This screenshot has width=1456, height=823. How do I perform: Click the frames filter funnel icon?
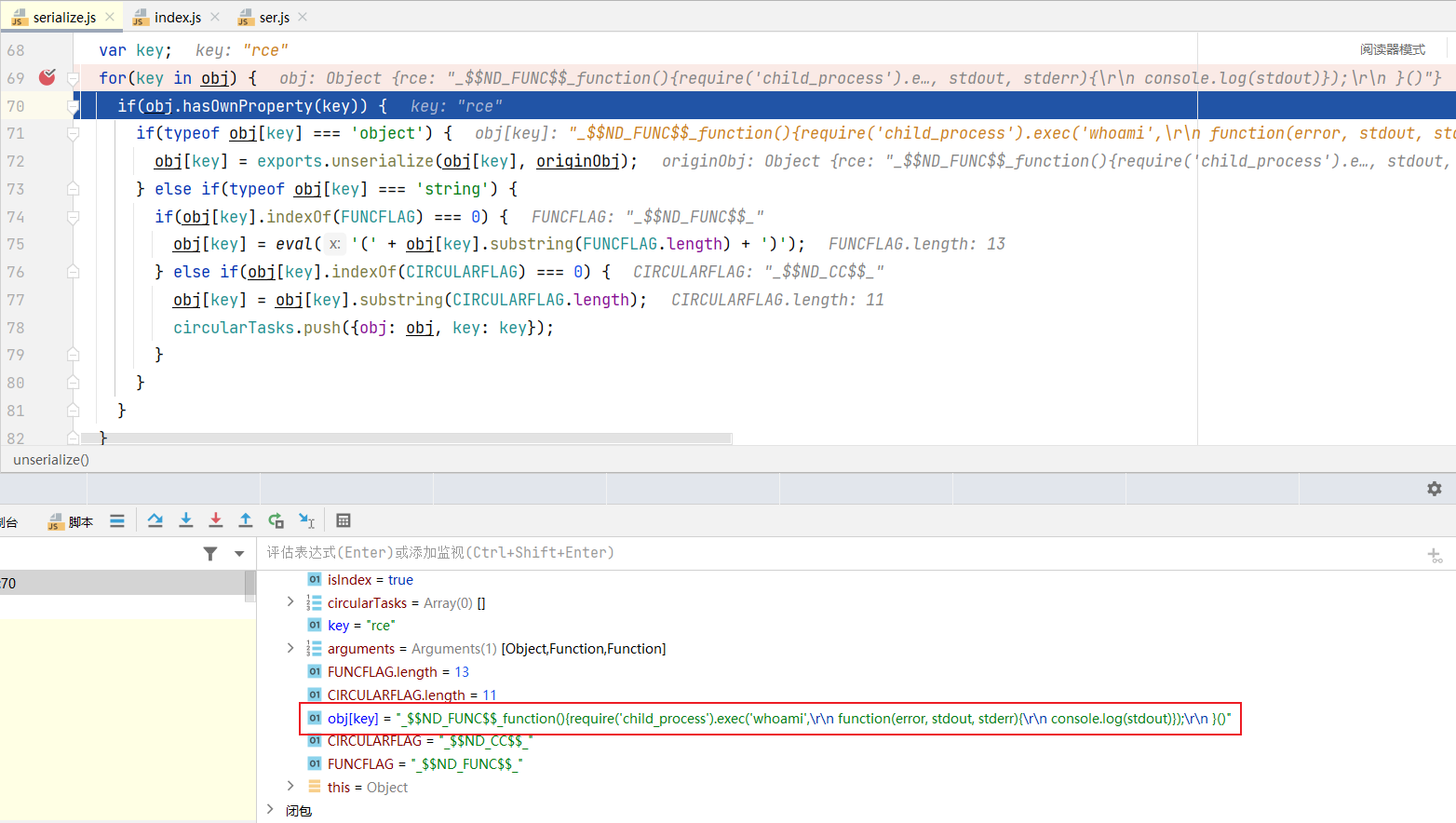point(210,554)
